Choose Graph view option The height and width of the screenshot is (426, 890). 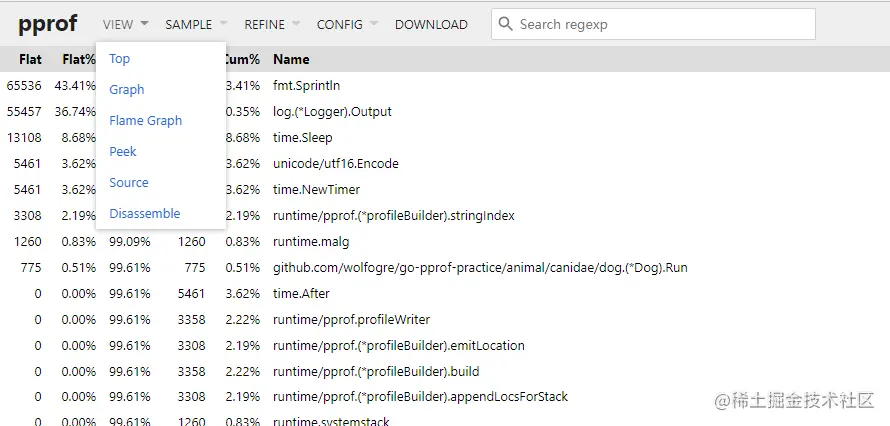tap(127, 90)
